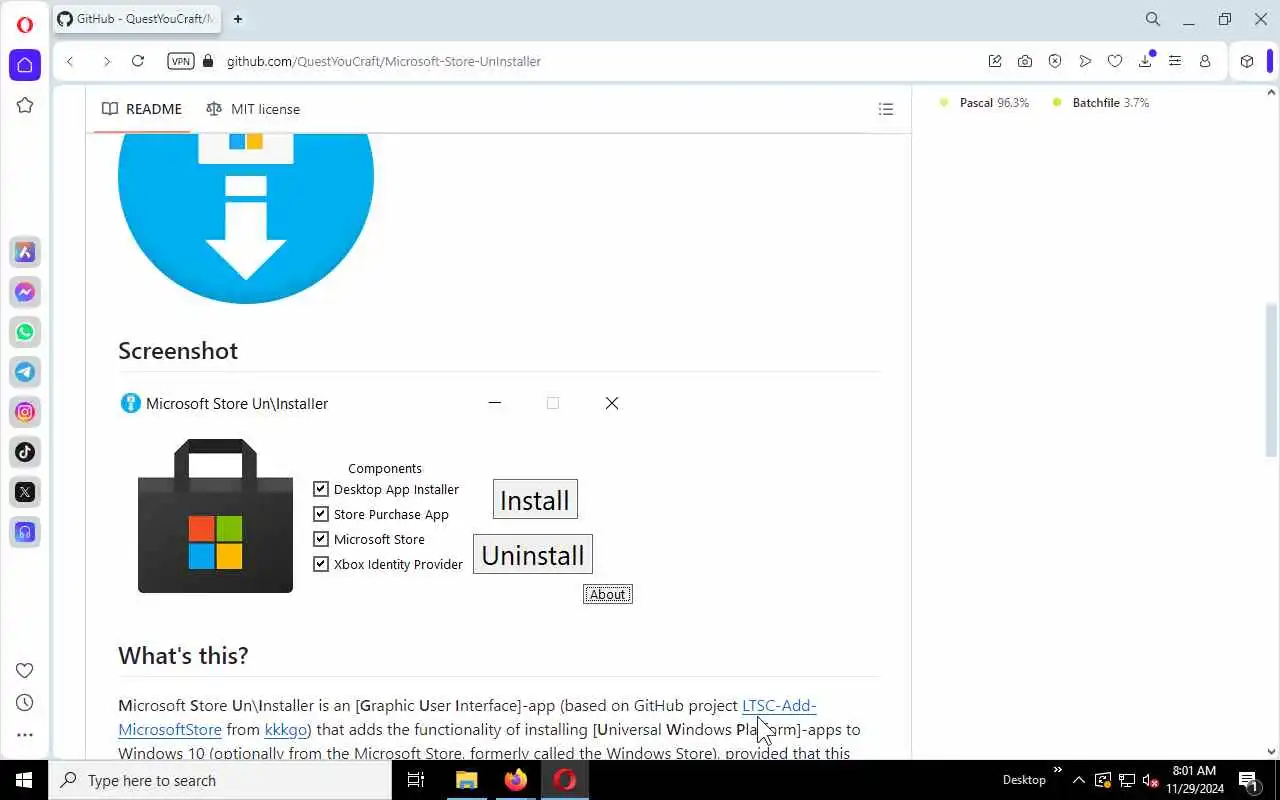Open bookmarks star in Opera sidebar
This screenshot has width=1280, height=800.
(x=25, y=105)
